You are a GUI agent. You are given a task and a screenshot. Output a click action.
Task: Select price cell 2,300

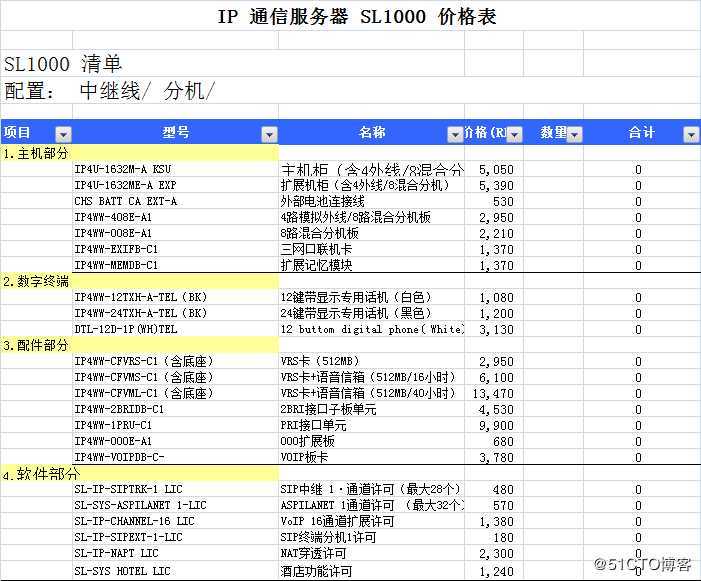coord(494,553)
